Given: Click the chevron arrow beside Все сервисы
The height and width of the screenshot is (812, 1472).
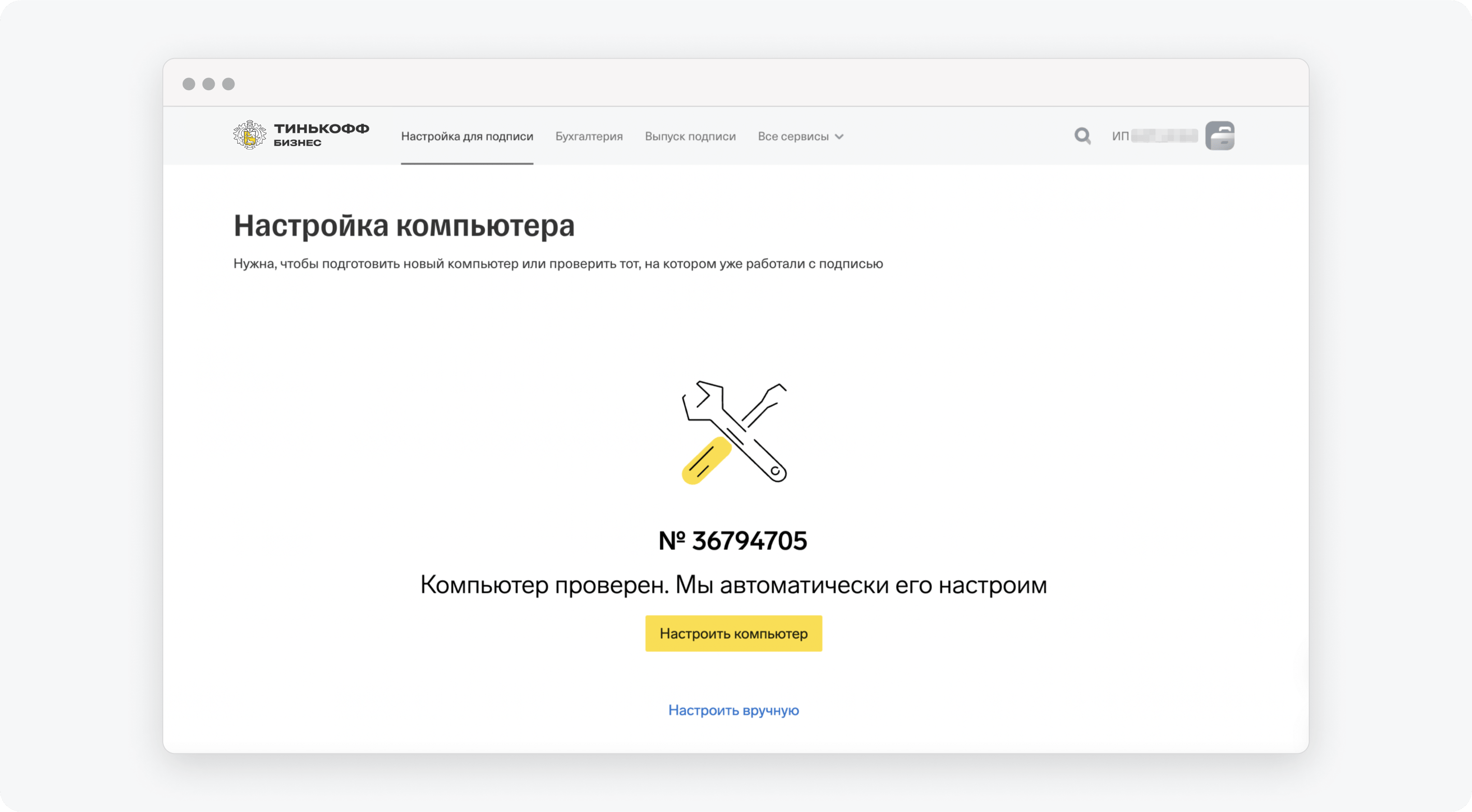Looking at the screenshot, I should click(x=839, y=137).
